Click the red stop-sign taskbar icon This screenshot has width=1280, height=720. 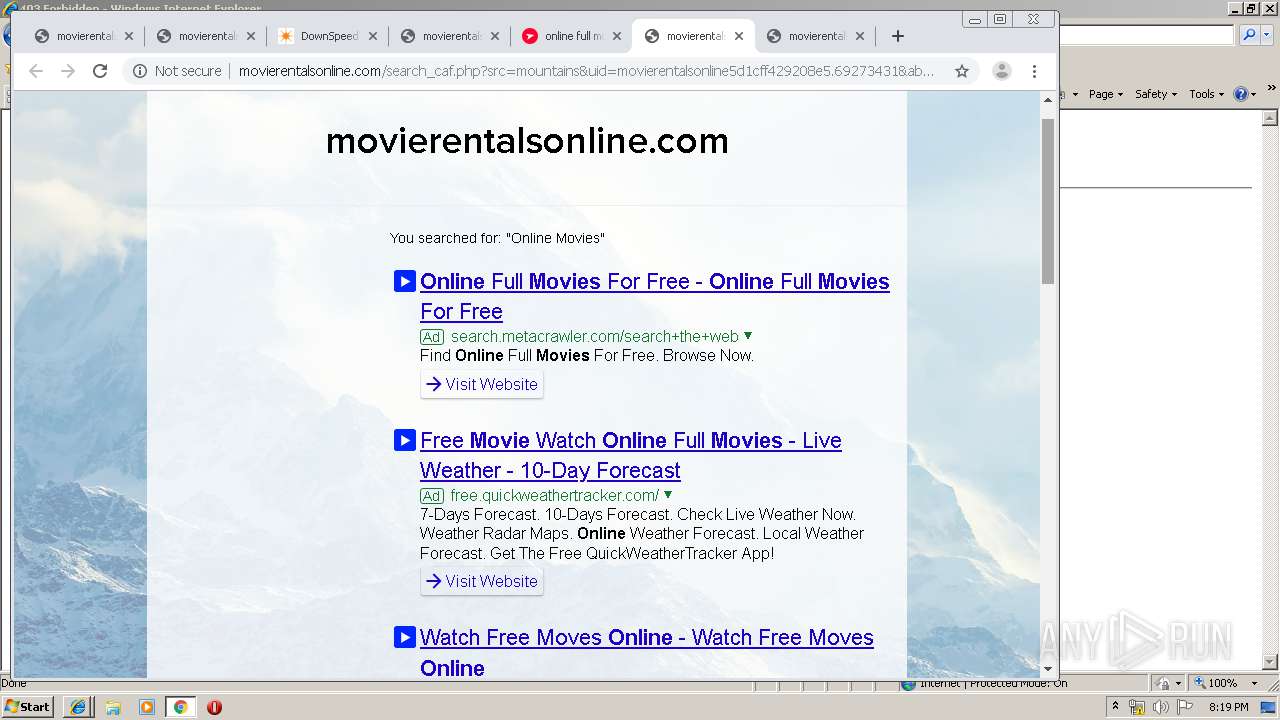214,707
